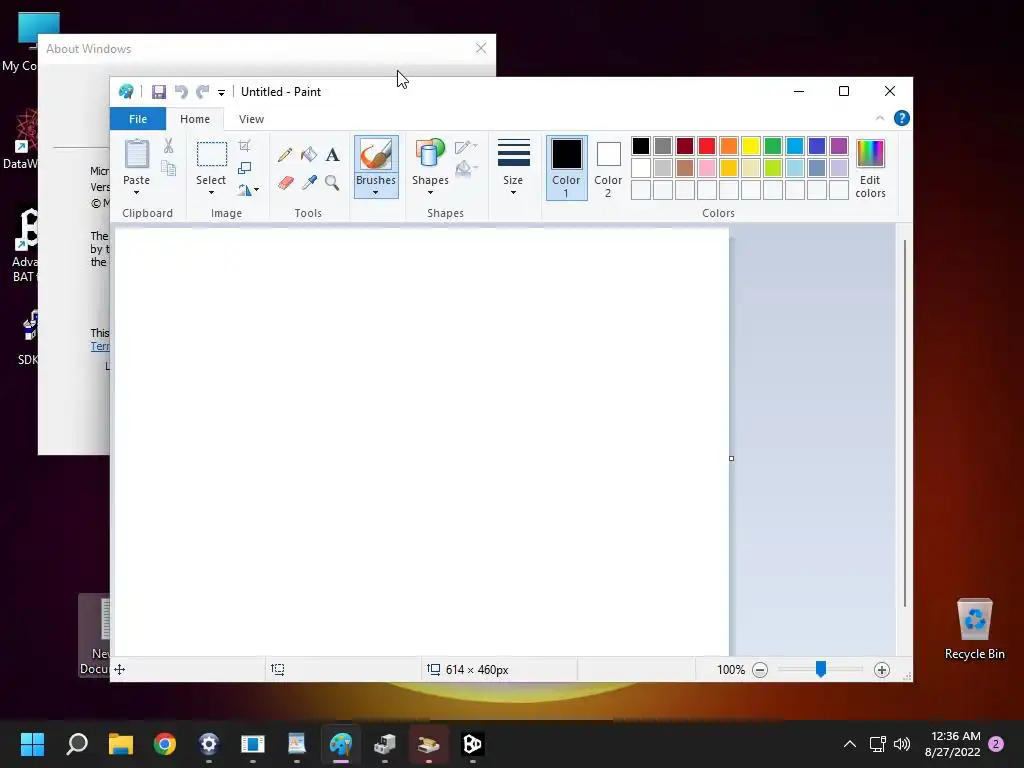The height and width of the screenshot is (768, 1024).
Task: Open notification center badge
Action: coord(996,744)
